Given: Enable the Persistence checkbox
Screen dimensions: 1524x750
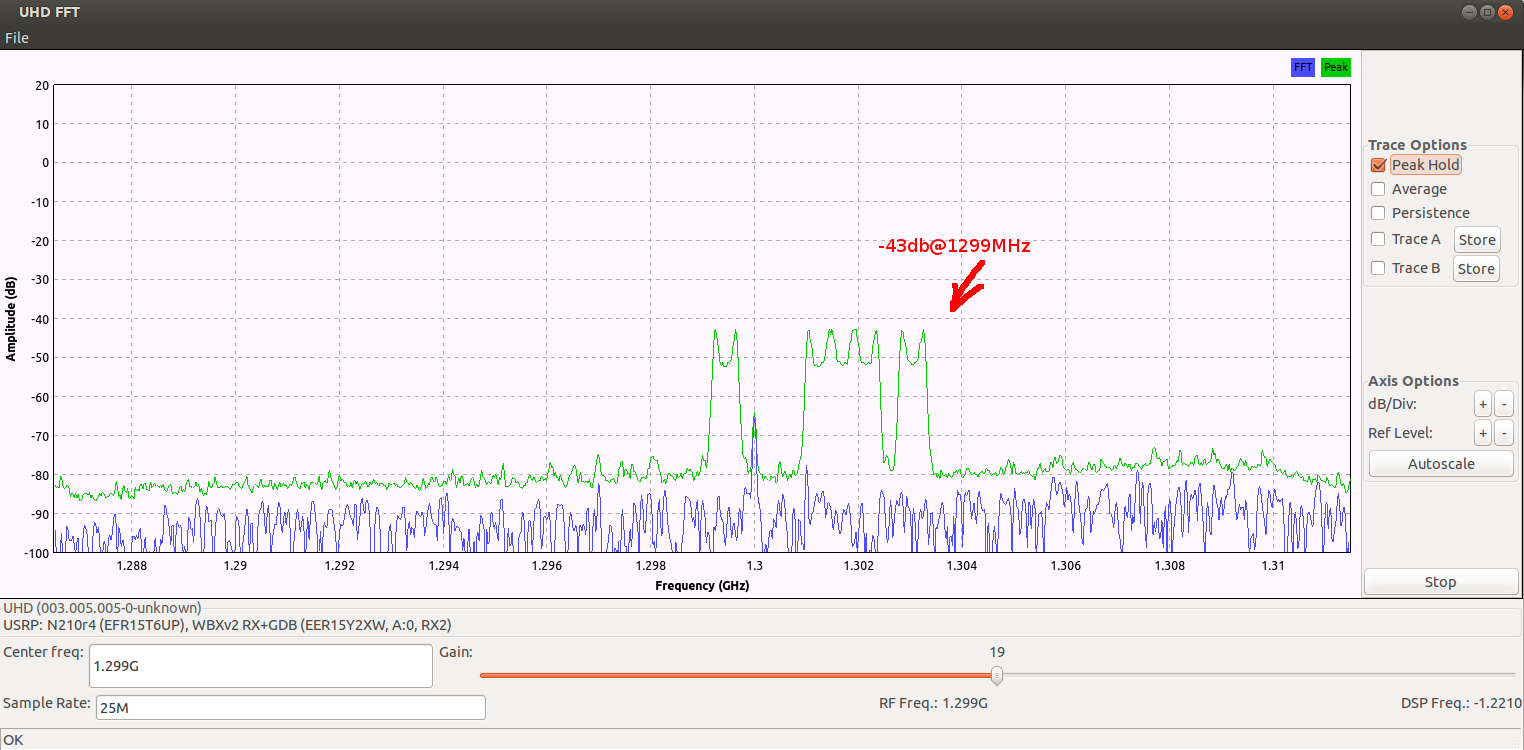Looking at the screenshot, I should click(x=1379, y=213).
